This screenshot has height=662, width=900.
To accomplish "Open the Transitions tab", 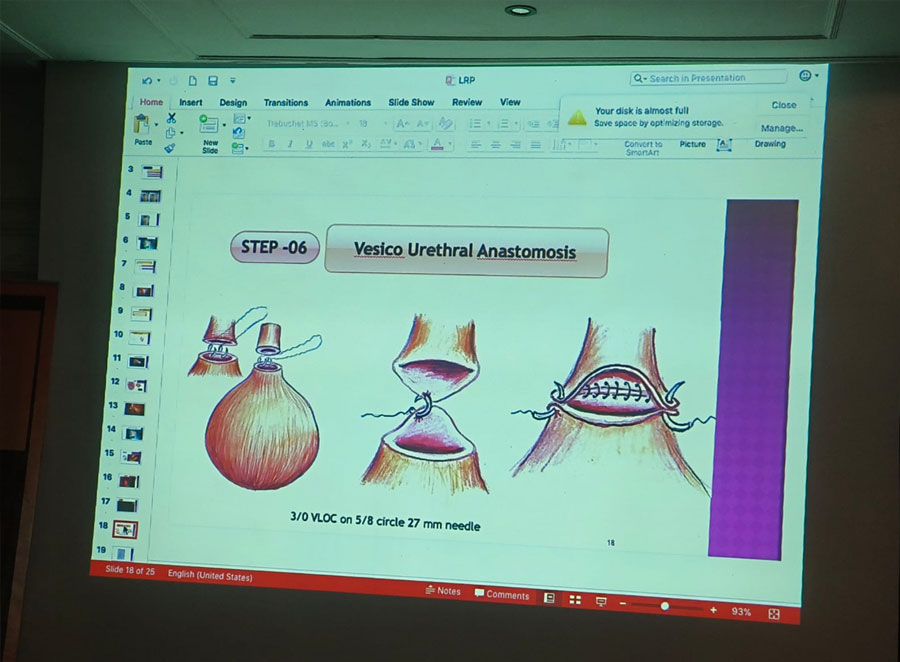I will (x=286, y=102).
